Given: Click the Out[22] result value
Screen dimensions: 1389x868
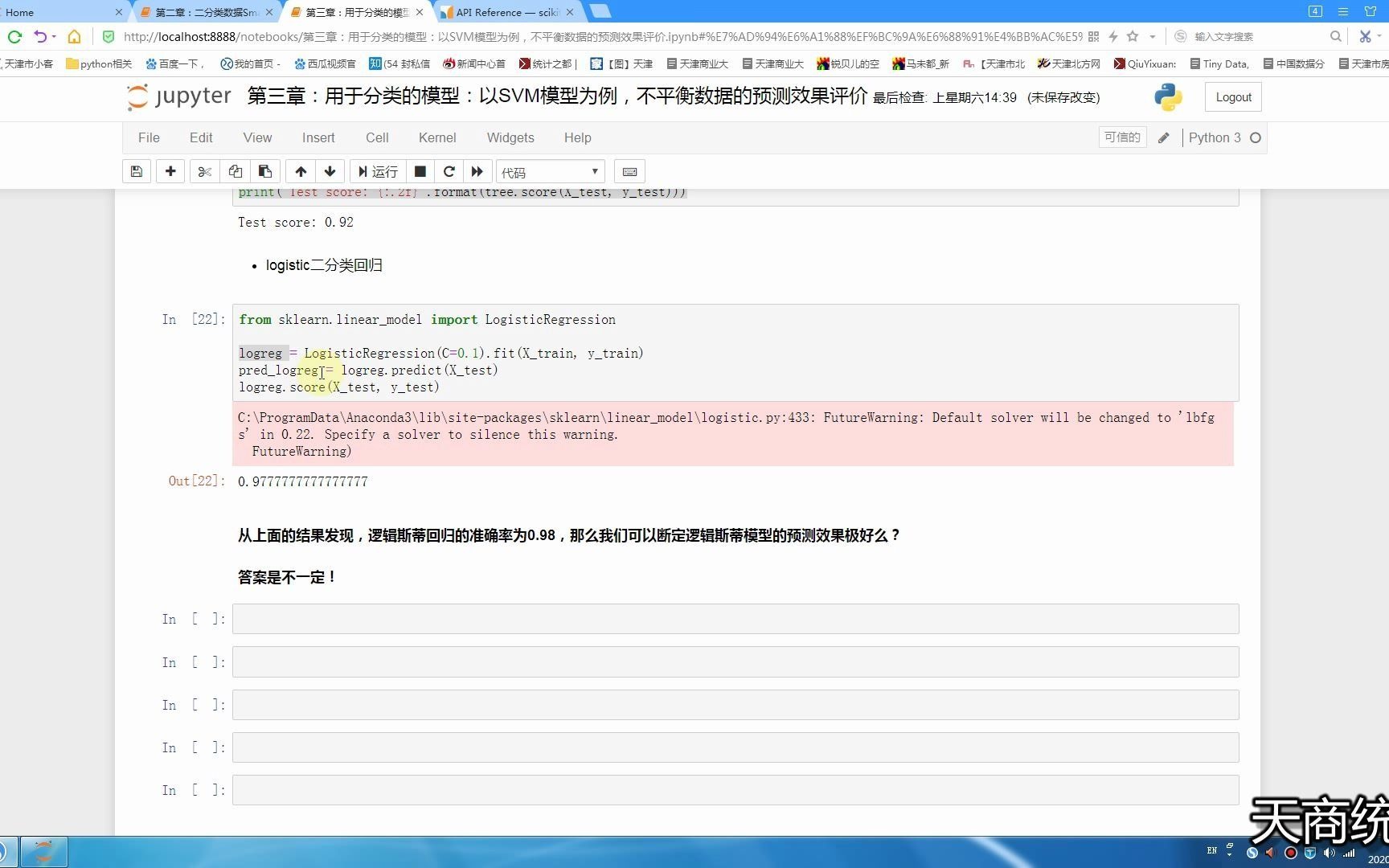Looking at the screenshot, I should 303,481.
